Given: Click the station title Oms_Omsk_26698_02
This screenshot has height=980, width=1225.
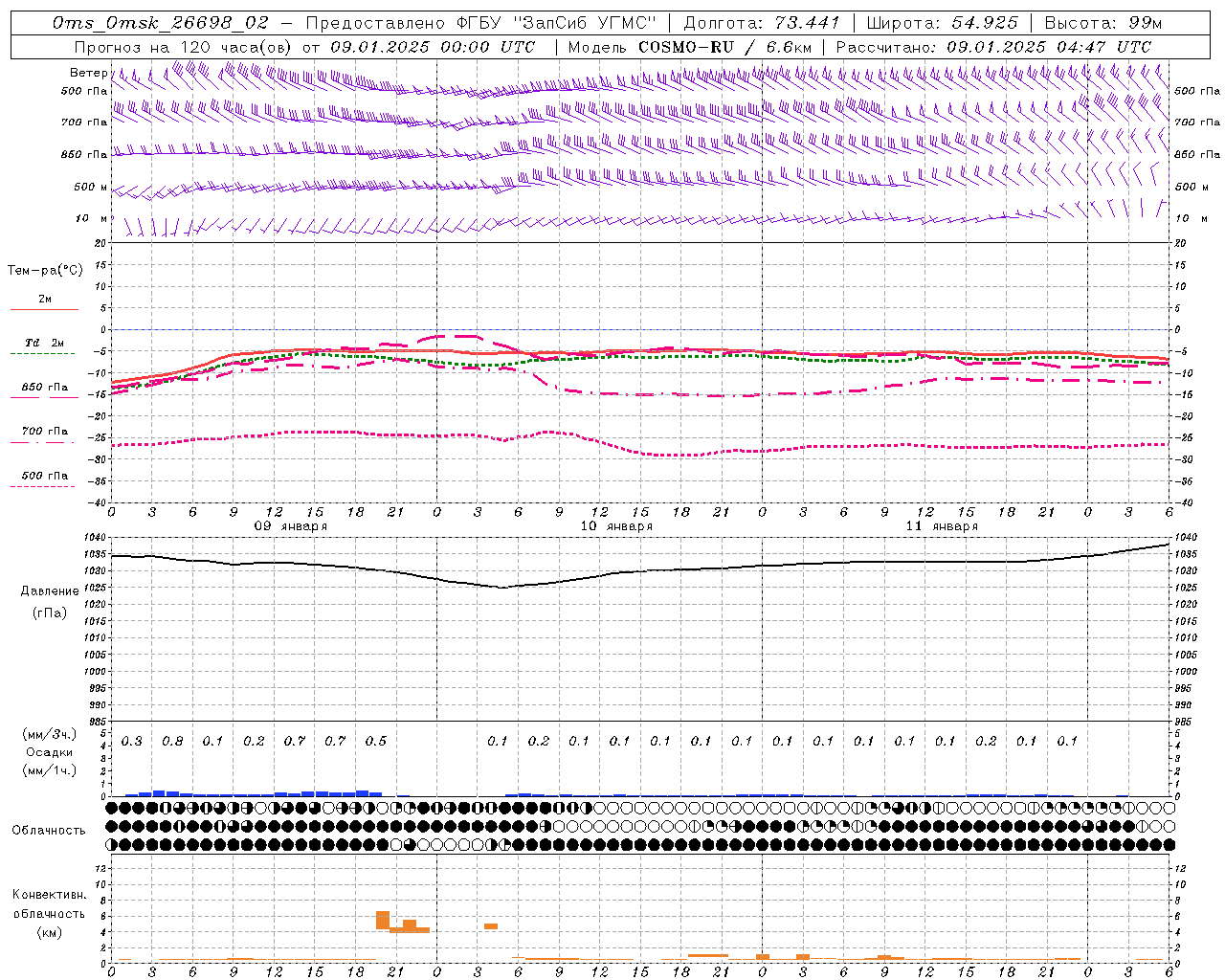Looking at the screenshot, I should point(161,23).
